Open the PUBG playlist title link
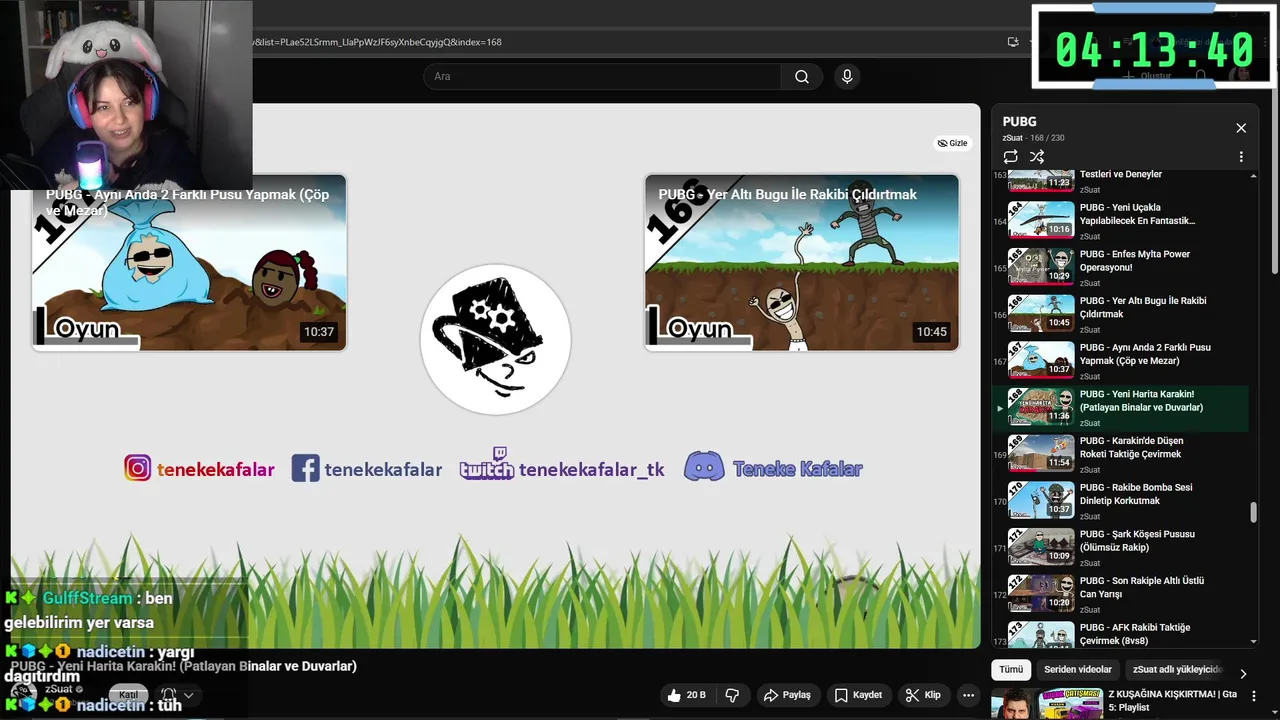Screen dimensions: 1280x720 1019,122
